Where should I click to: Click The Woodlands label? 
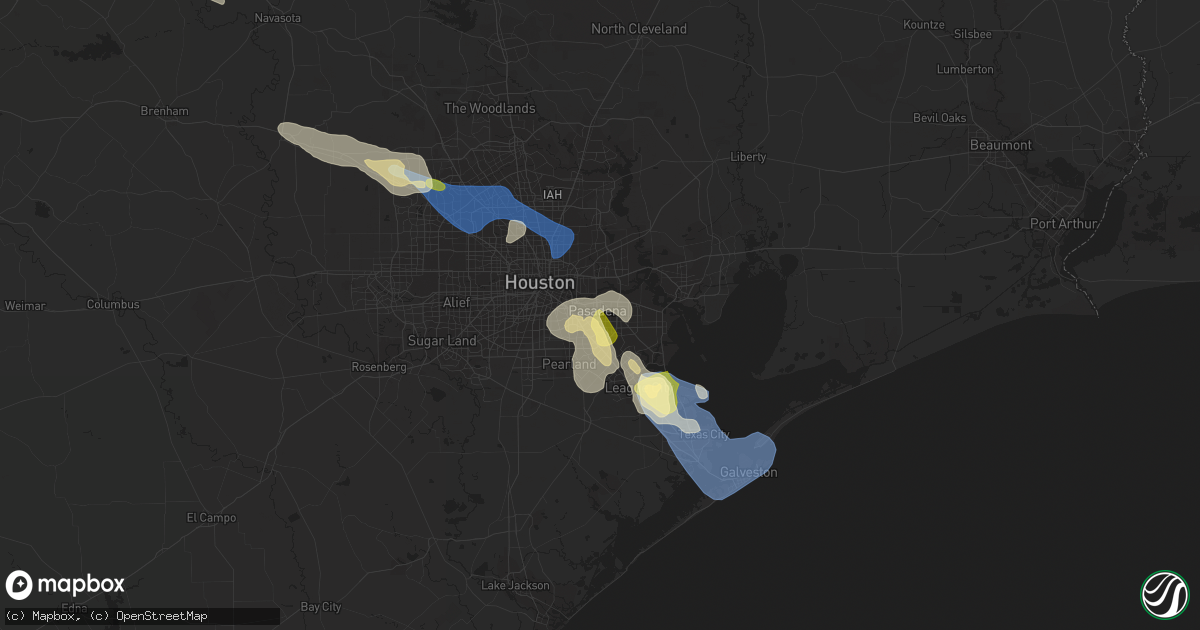pyautogui.click(x=490, y=108)
